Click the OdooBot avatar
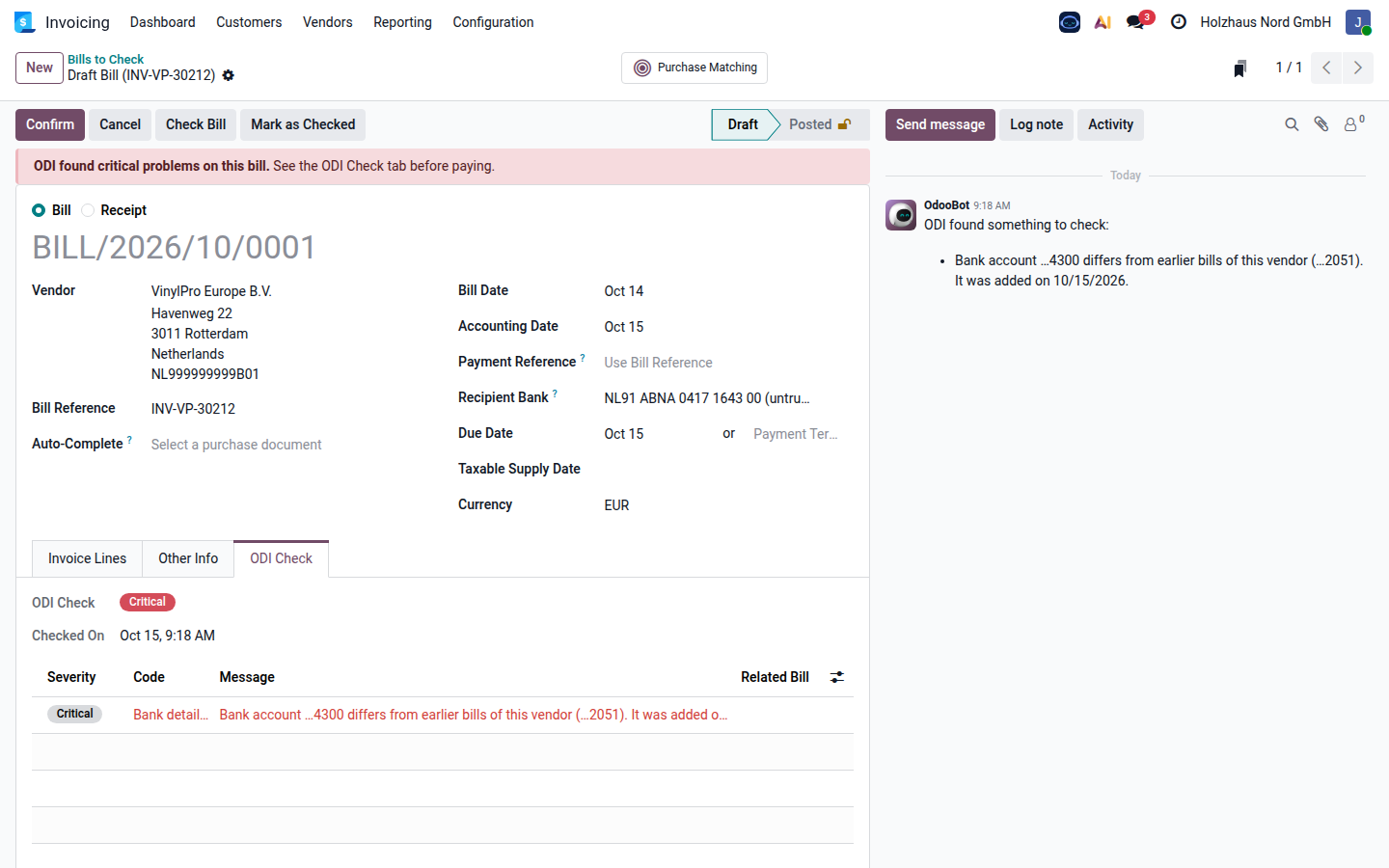The height and width of the screenshot is (868, 1389). (x=901, y=215)
